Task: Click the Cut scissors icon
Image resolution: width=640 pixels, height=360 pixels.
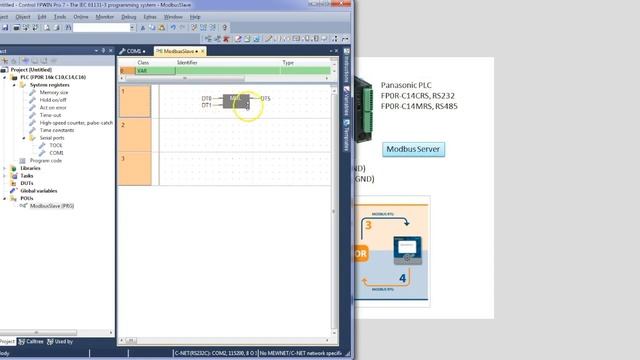Action: [x=143, y=27]
